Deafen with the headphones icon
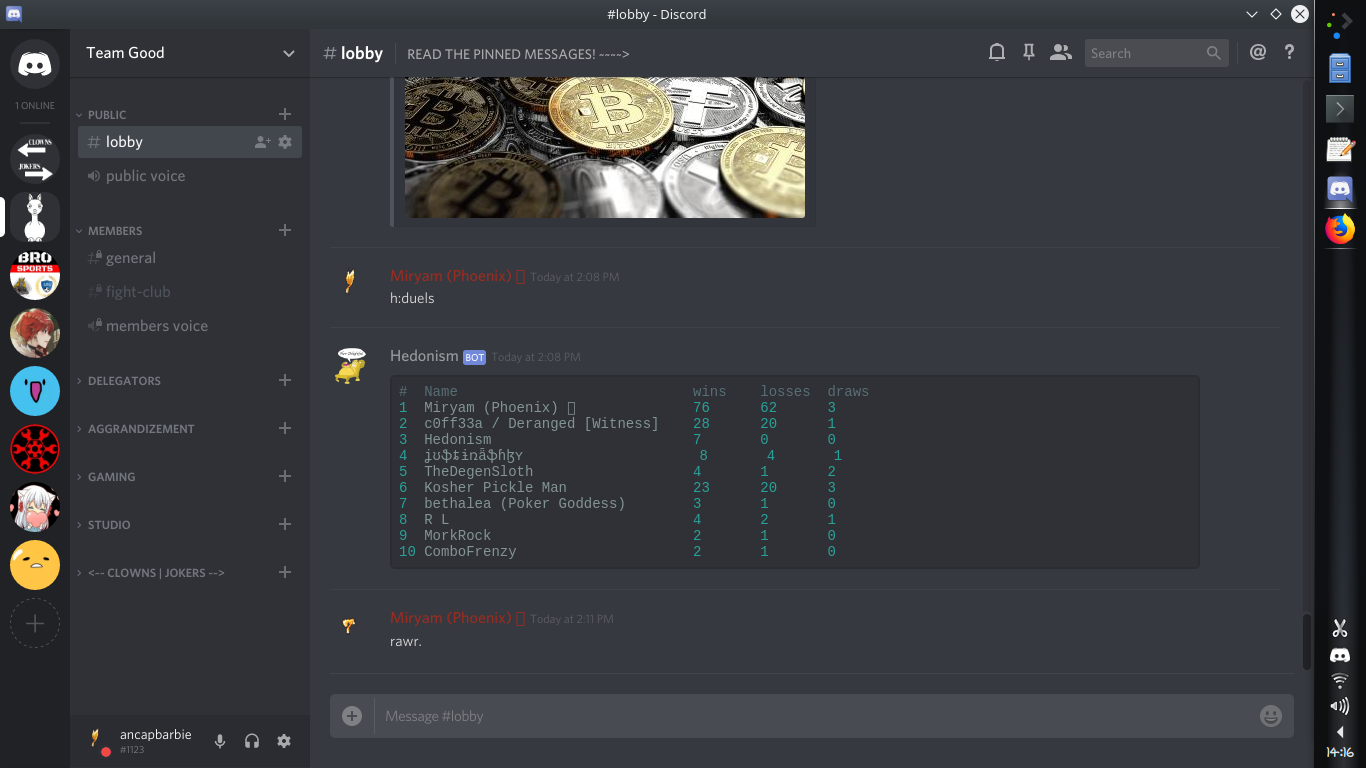Screen dimensions: 1366x768 click(252, 741)
